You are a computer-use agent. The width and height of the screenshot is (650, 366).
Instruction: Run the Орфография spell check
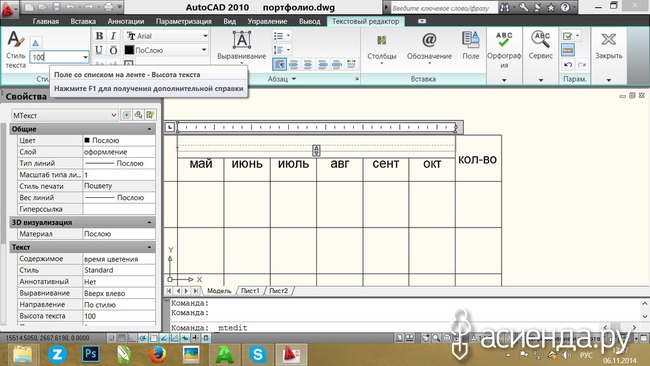point(504,50)
